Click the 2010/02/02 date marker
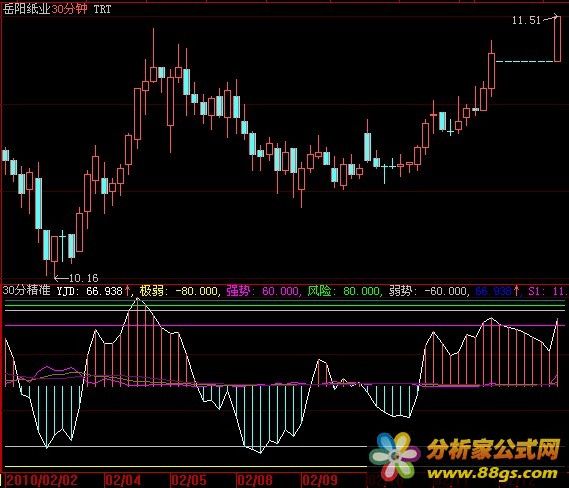The width and height of the screenshot is (569, 488). [x=42, y=480]
